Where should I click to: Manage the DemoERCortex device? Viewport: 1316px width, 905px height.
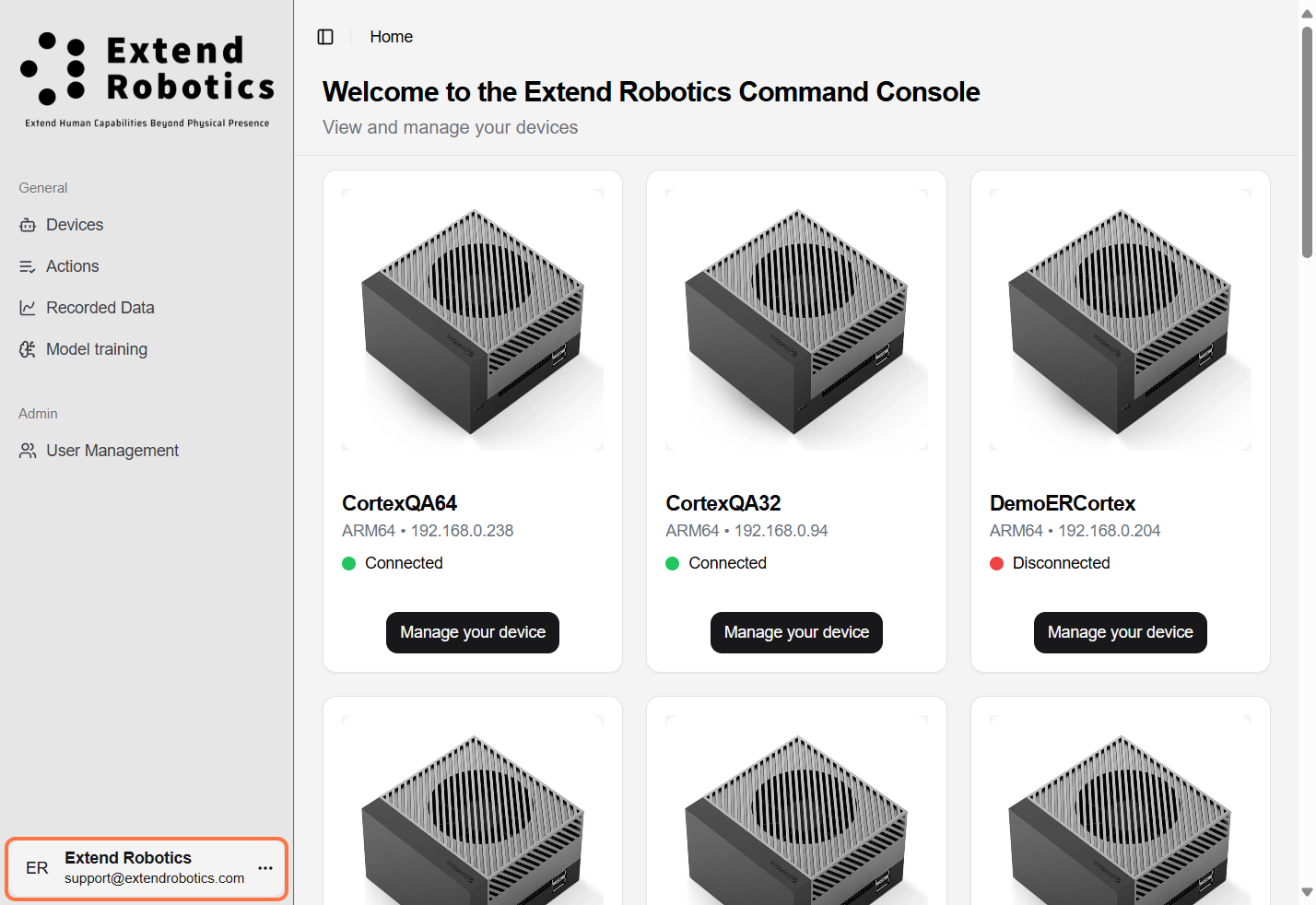pyautogui.click(x=1121, y=632)
